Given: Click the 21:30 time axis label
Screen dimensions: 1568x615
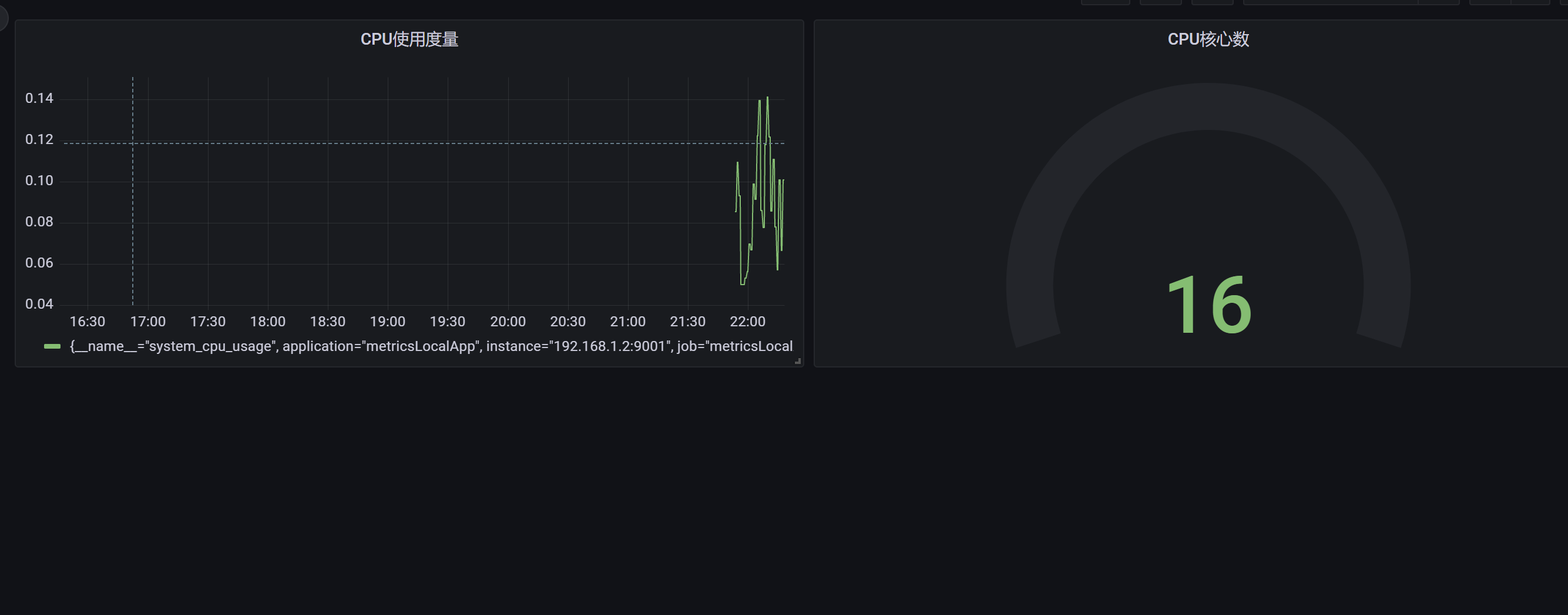Looking at the screenshot, I should 688,322.
